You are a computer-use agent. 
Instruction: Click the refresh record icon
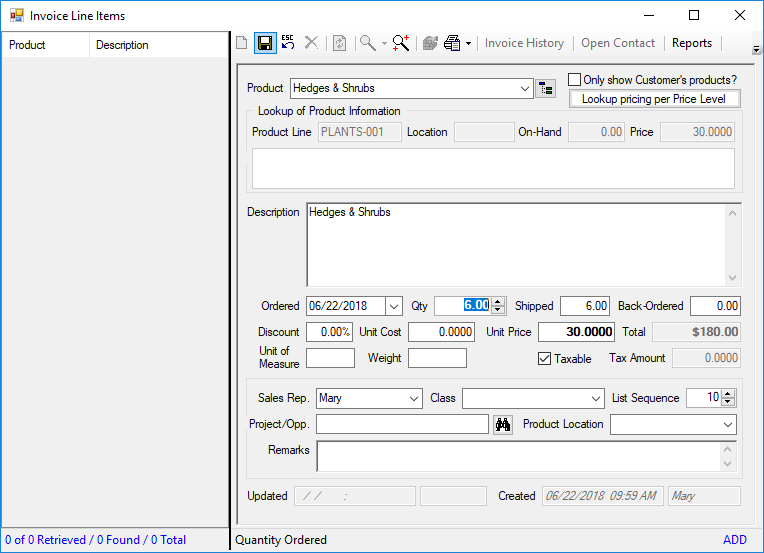tap(340, 43)
